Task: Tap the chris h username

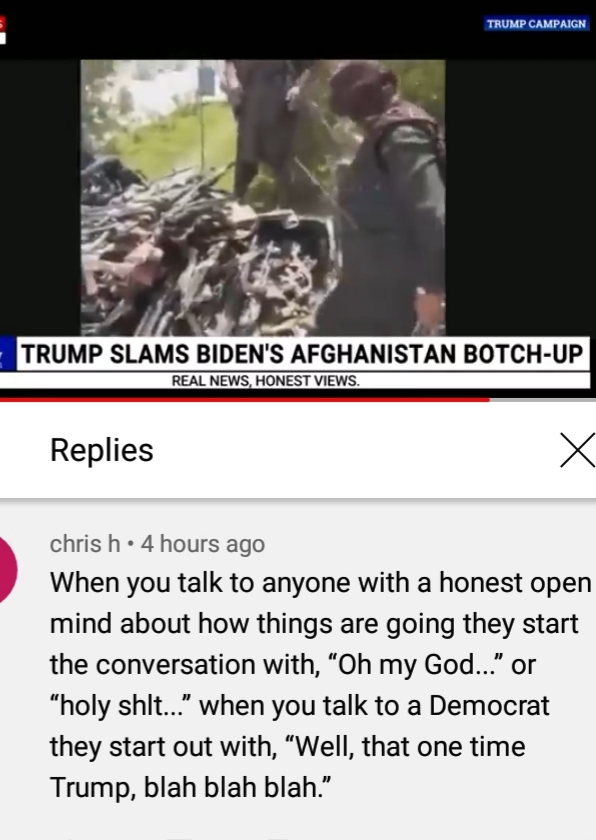Action: pos(85,544)
